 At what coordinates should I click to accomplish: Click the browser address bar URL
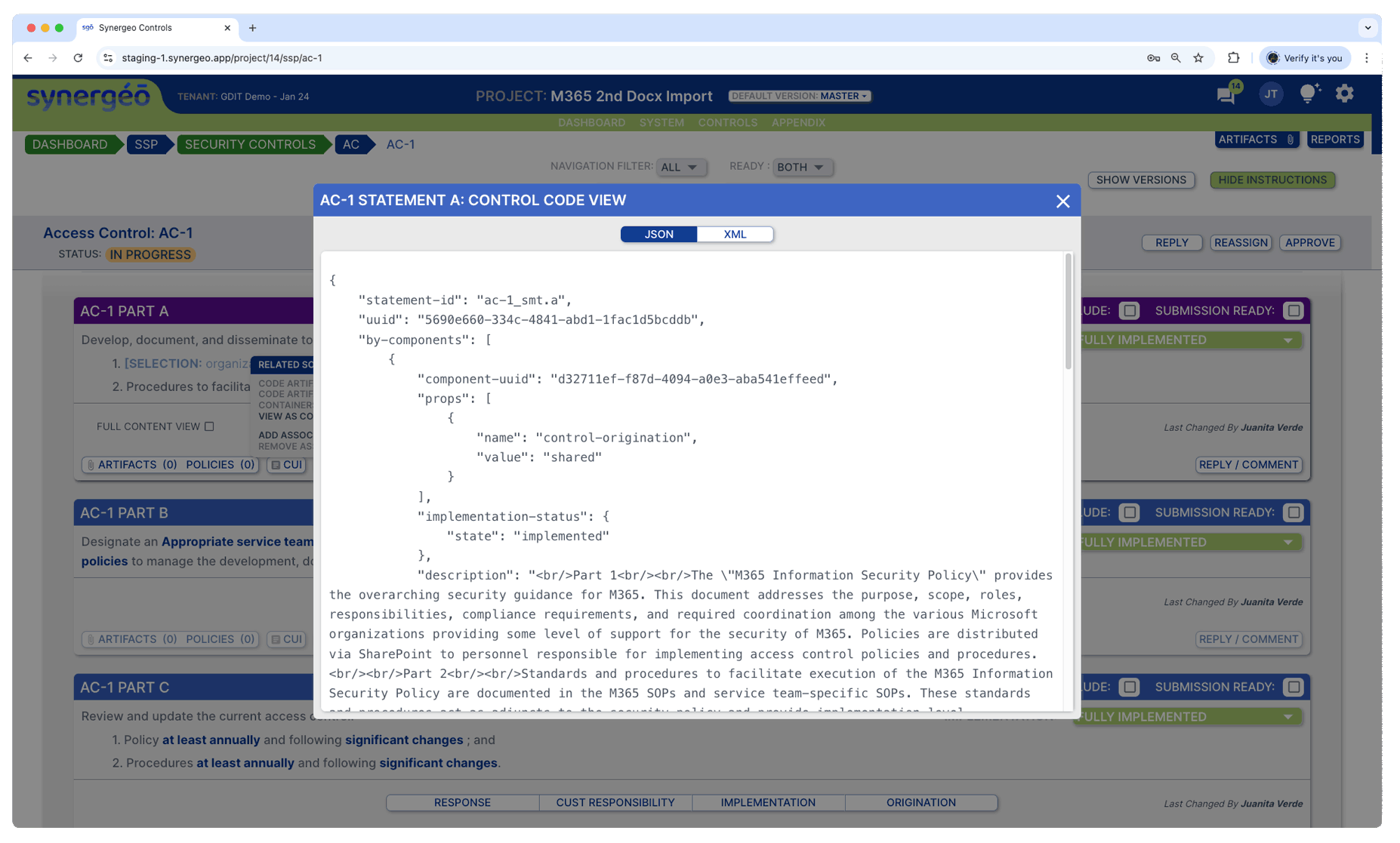pos(222,57)
